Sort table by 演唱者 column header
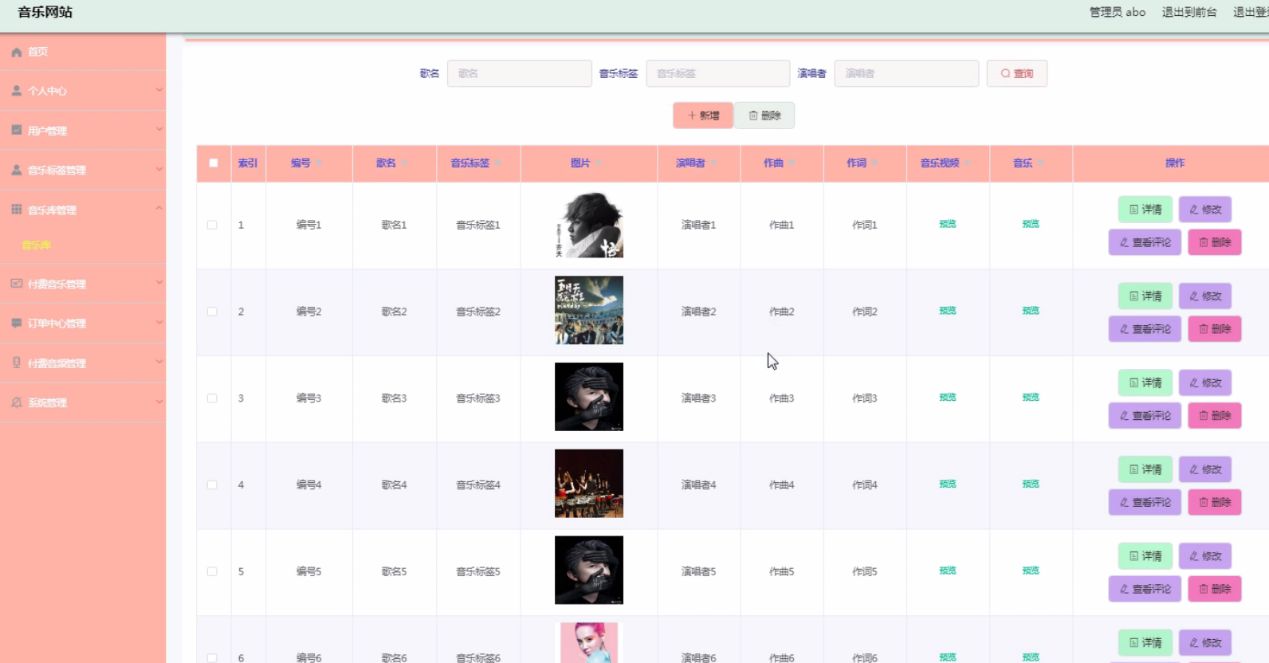This screenshot has height=663, width=1269. tap(698, 163)
